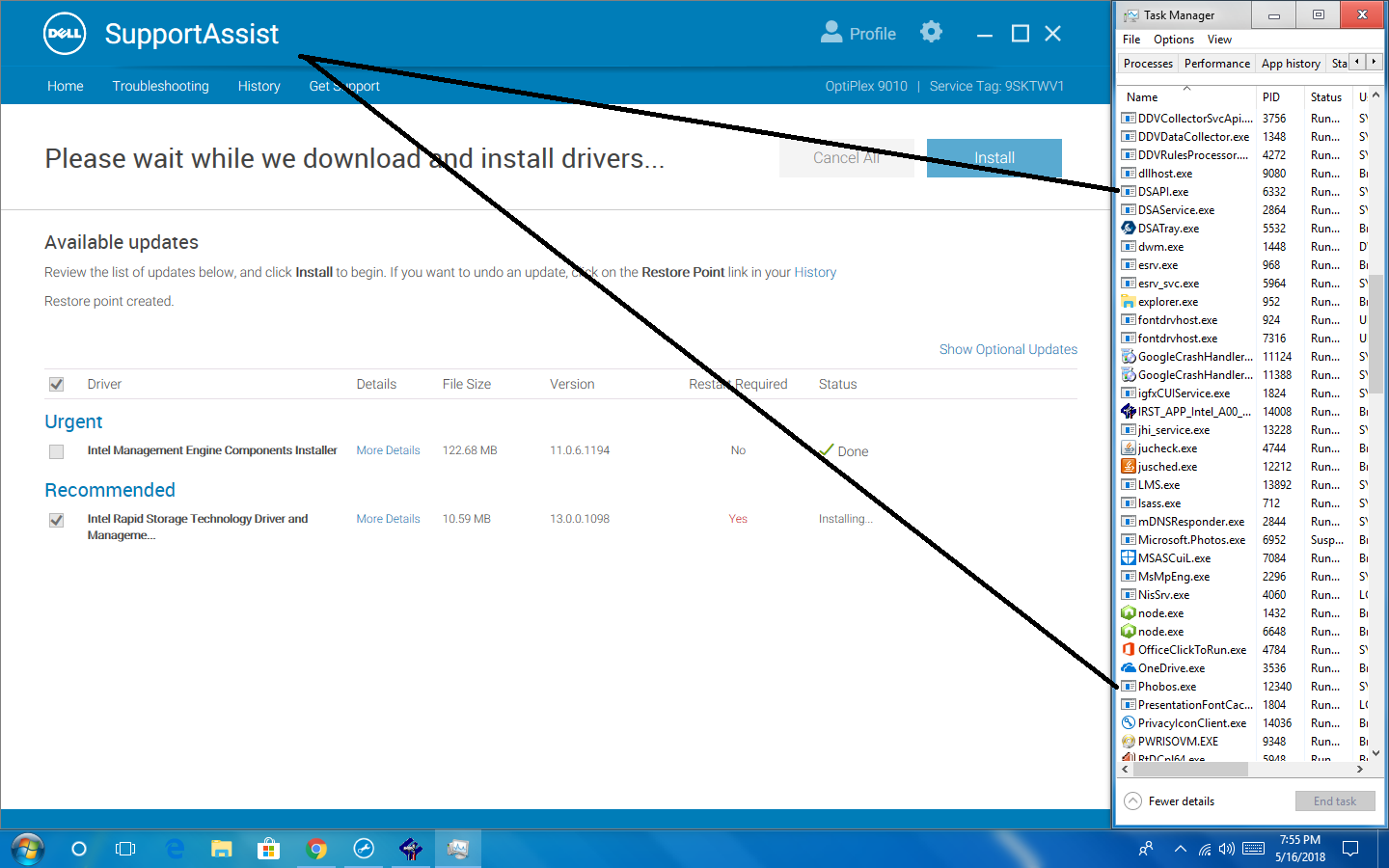
Task: Open the Home tab in SupportAssist
Action: coord(66,86)
